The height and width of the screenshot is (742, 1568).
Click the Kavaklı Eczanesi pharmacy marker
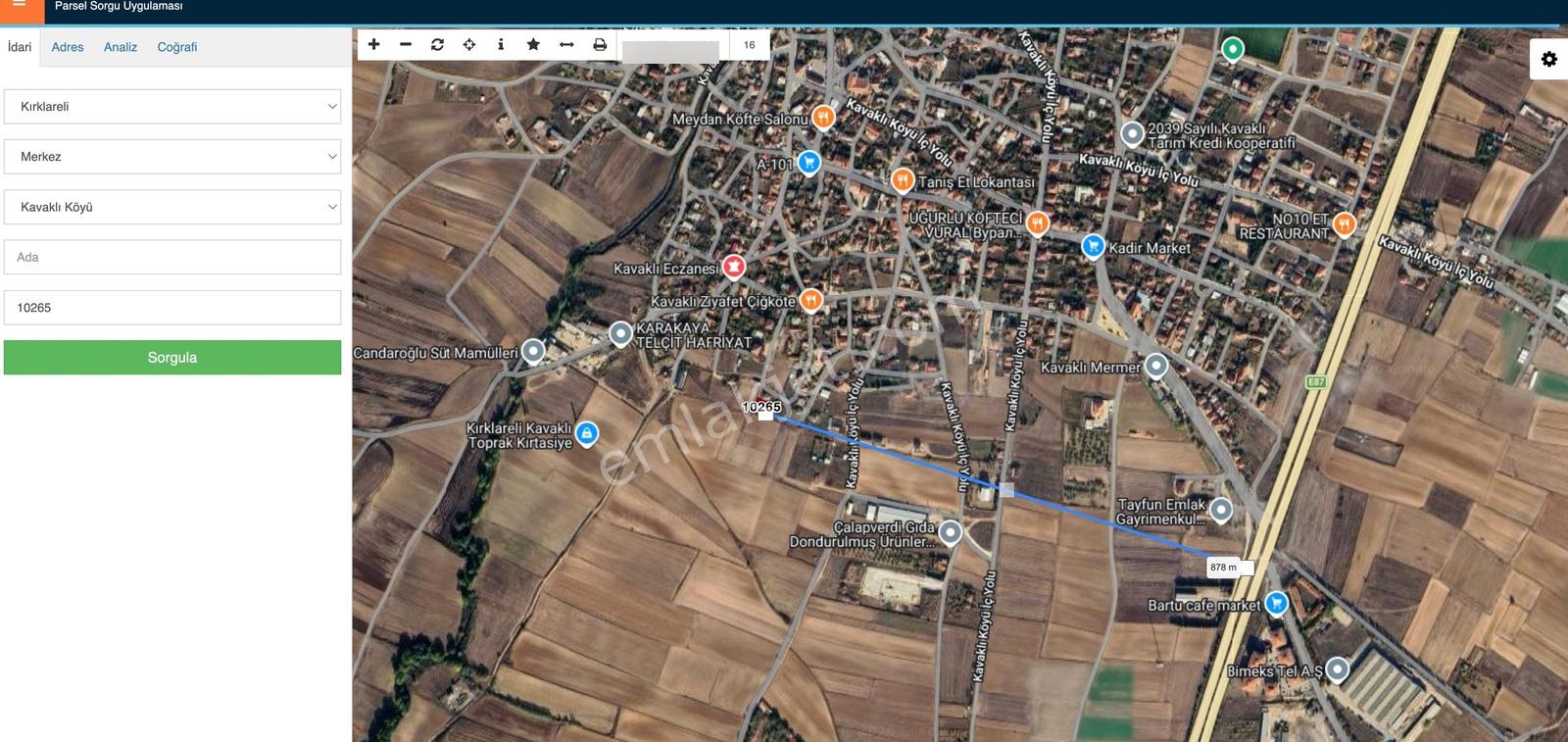733,266
